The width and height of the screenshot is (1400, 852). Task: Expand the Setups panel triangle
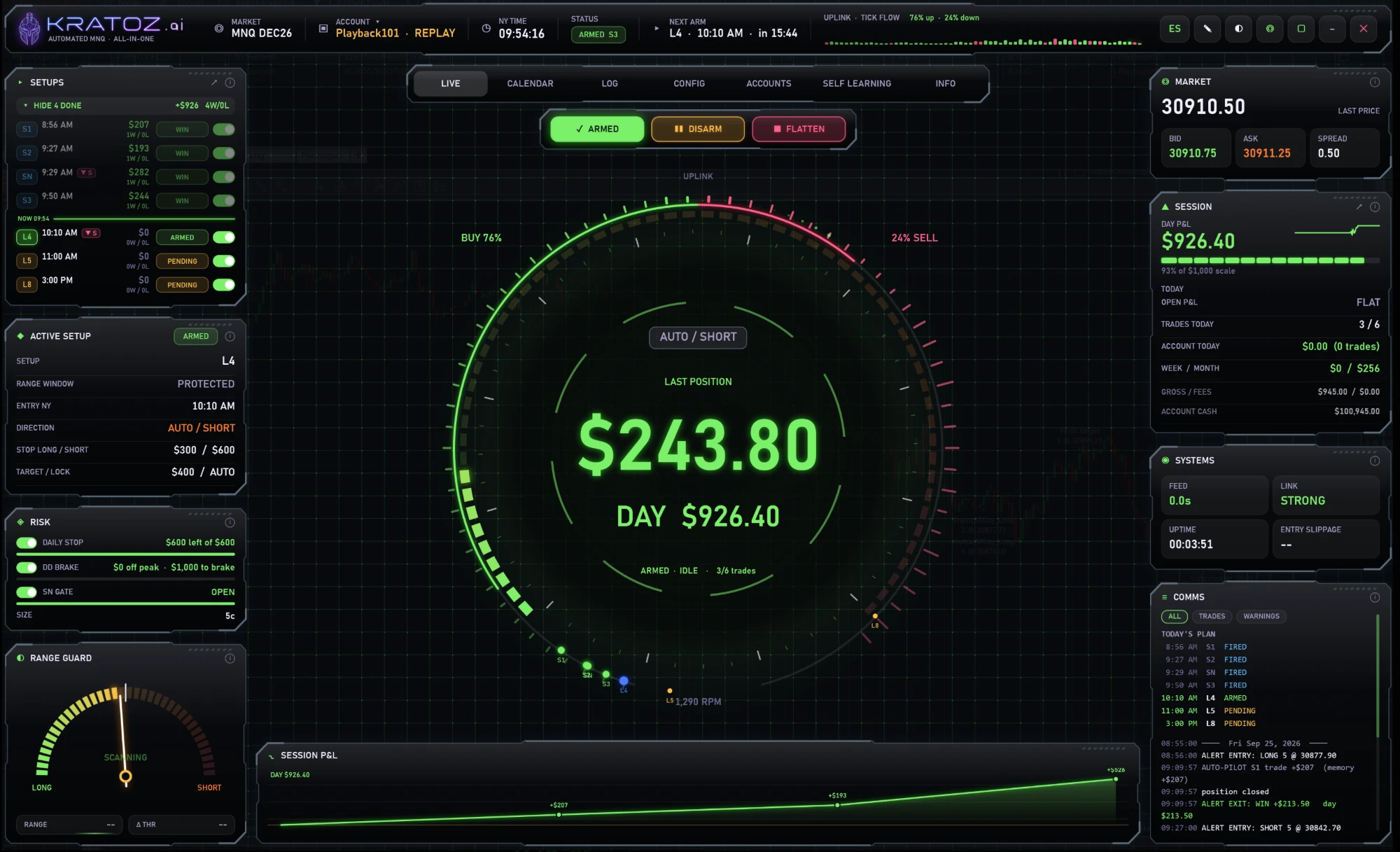pos(20,83)
